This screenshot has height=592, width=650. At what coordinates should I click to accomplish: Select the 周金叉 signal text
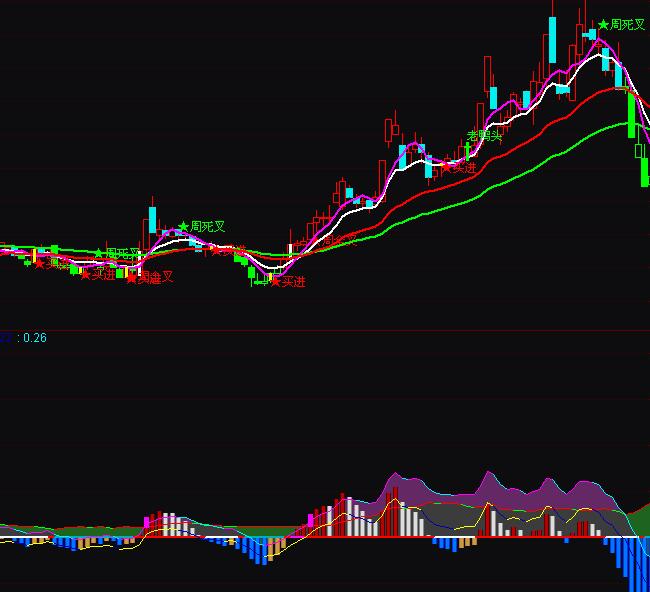point(155,277)
